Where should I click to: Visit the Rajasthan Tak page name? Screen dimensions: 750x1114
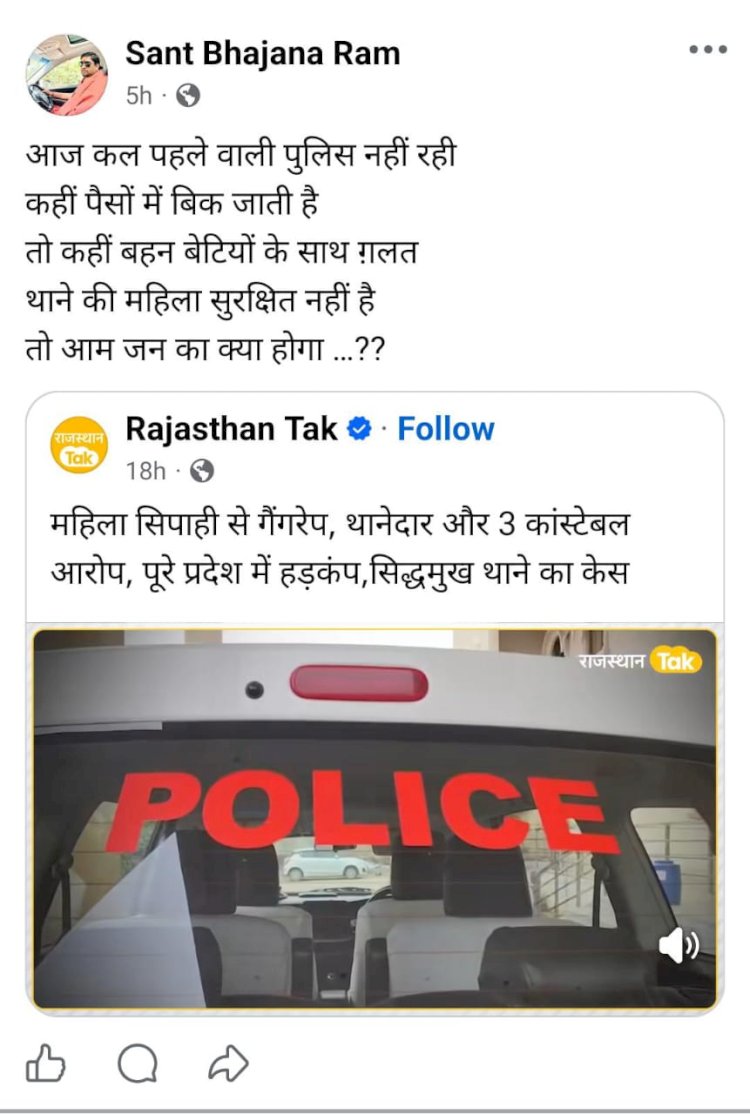[232, 428]
